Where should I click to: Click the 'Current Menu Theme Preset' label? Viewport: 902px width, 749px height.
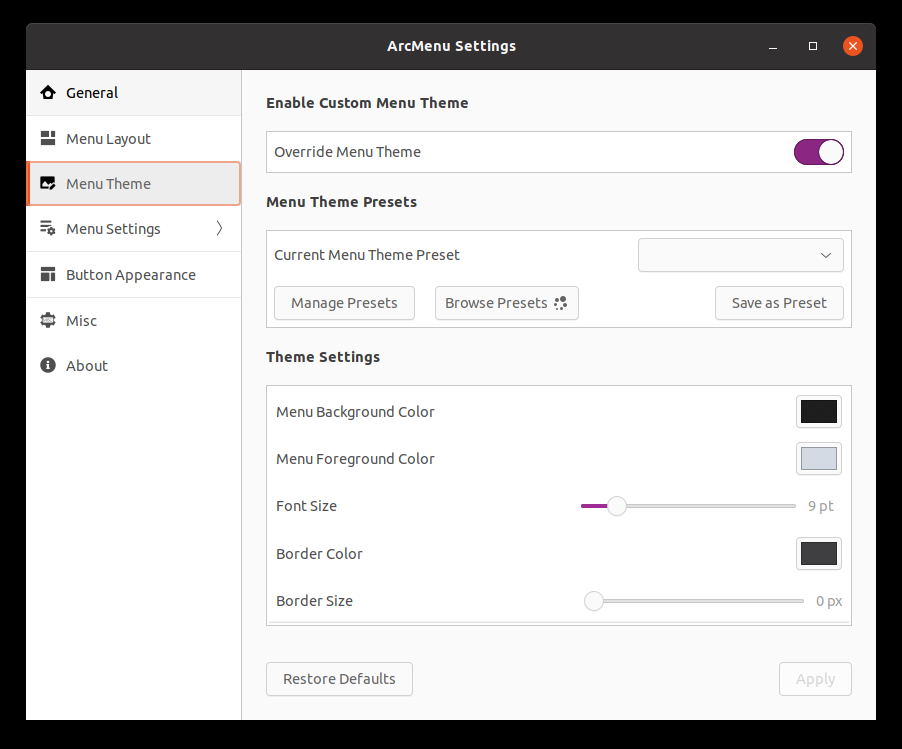pos(367,255)
